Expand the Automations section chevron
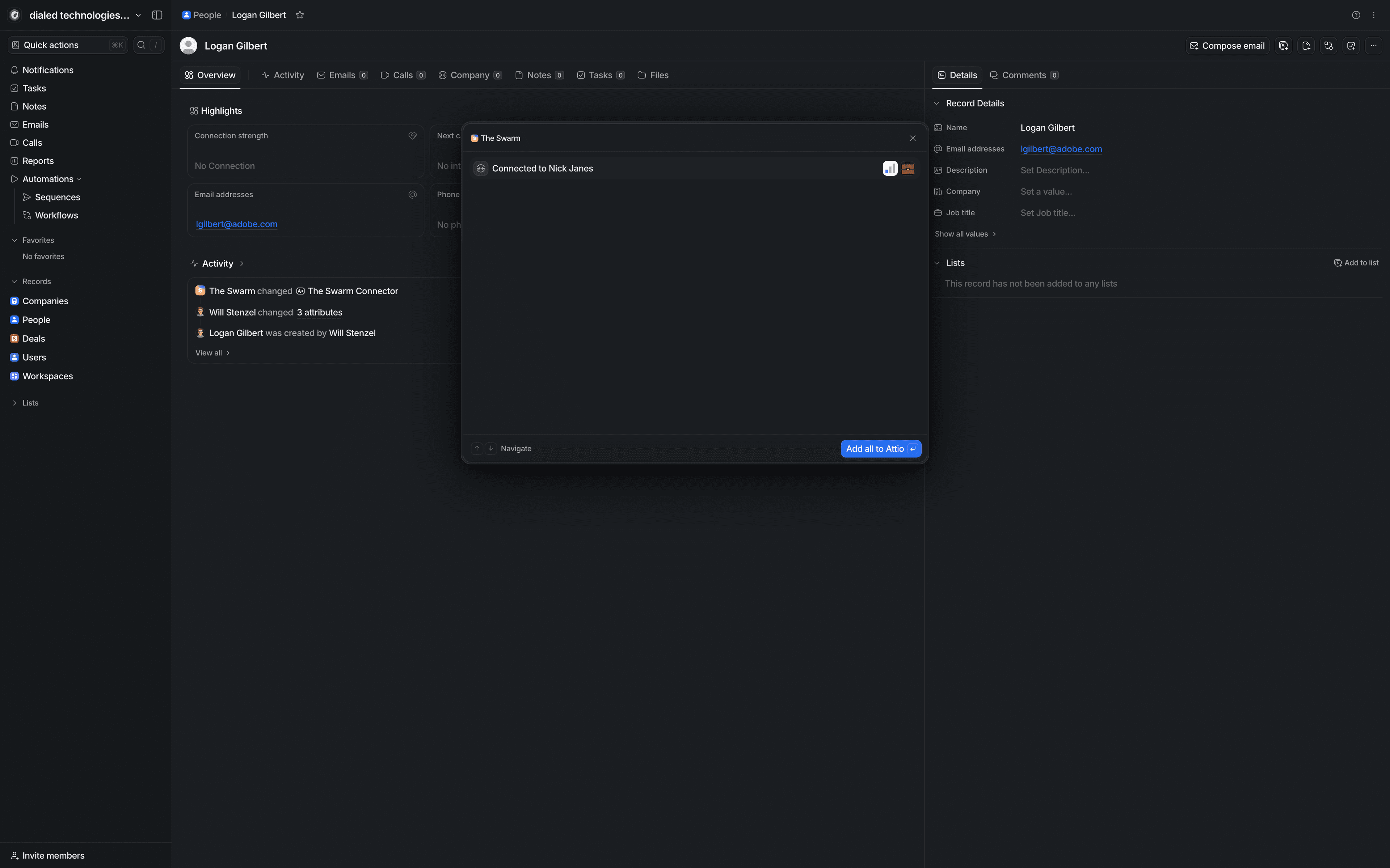 click(79, 179)
